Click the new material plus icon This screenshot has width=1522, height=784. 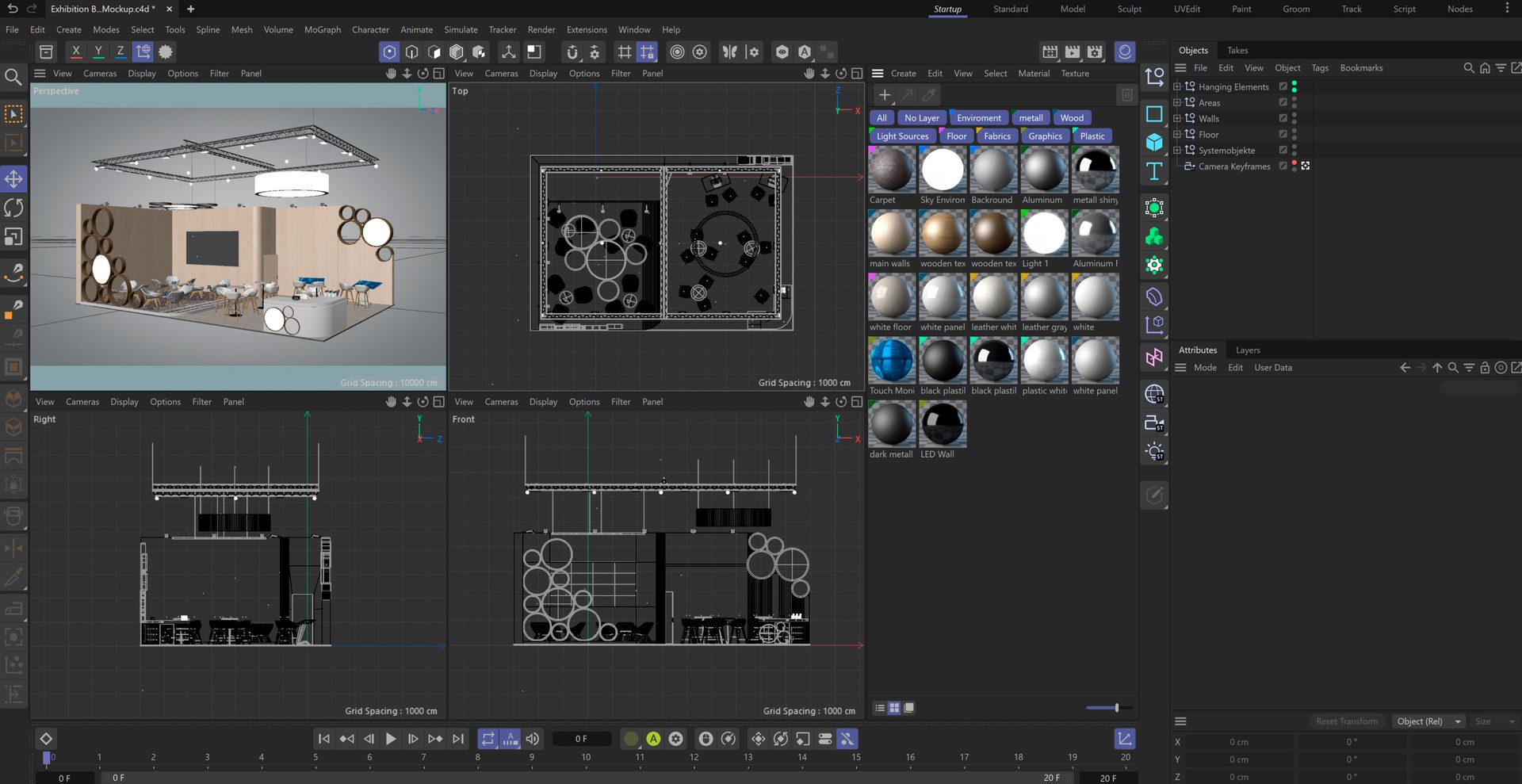point(885,95)
